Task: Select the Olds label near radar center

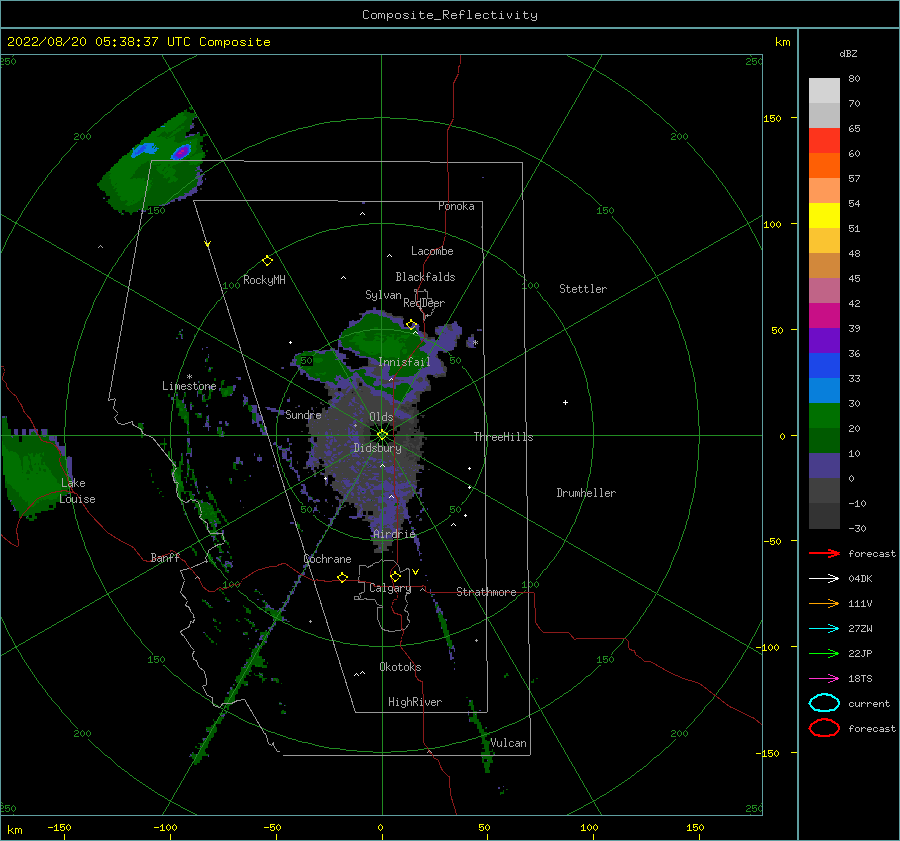Action: click(381, 417)
